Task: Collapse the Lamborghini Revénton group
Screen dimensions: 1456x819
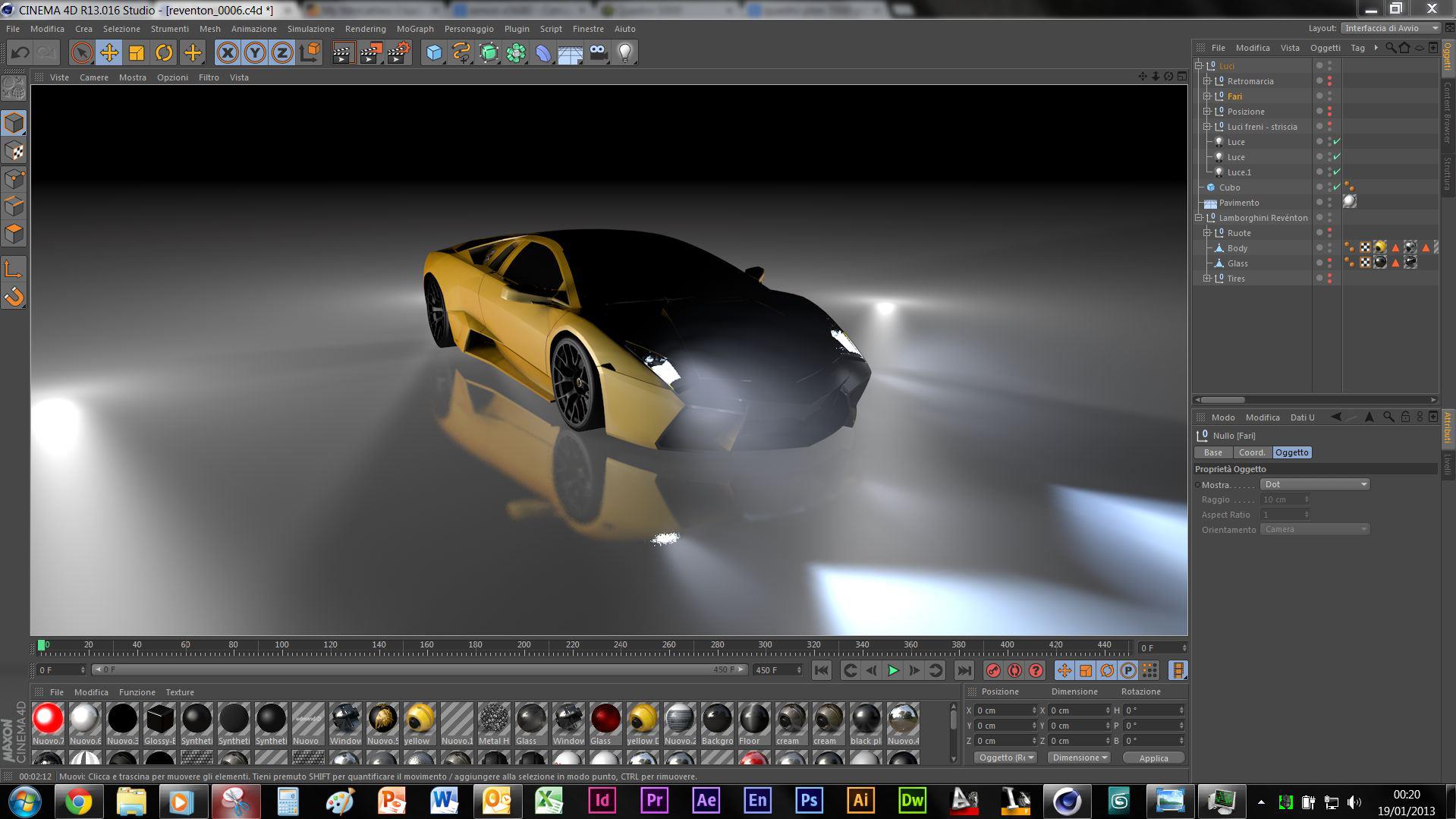Action: point(1199,218)
